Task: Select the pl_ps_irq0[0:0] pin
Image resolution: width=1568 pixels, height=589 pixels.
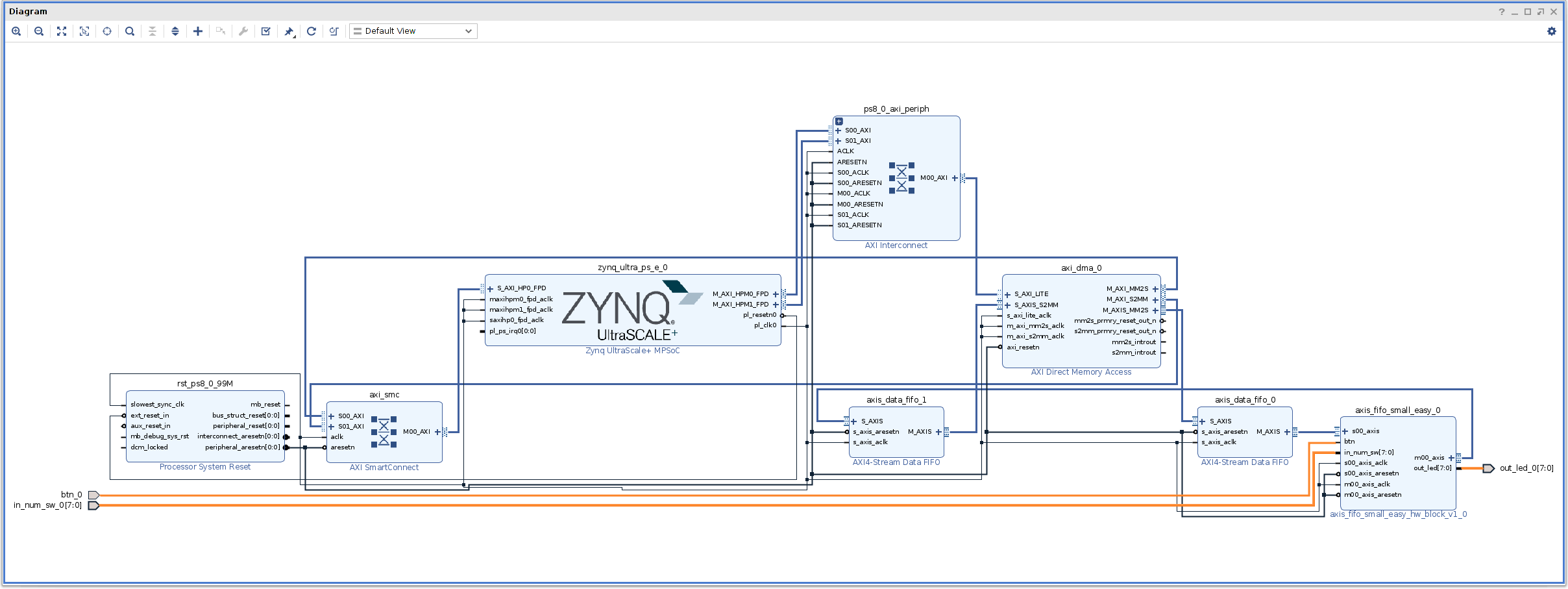Action: point(513,331)
